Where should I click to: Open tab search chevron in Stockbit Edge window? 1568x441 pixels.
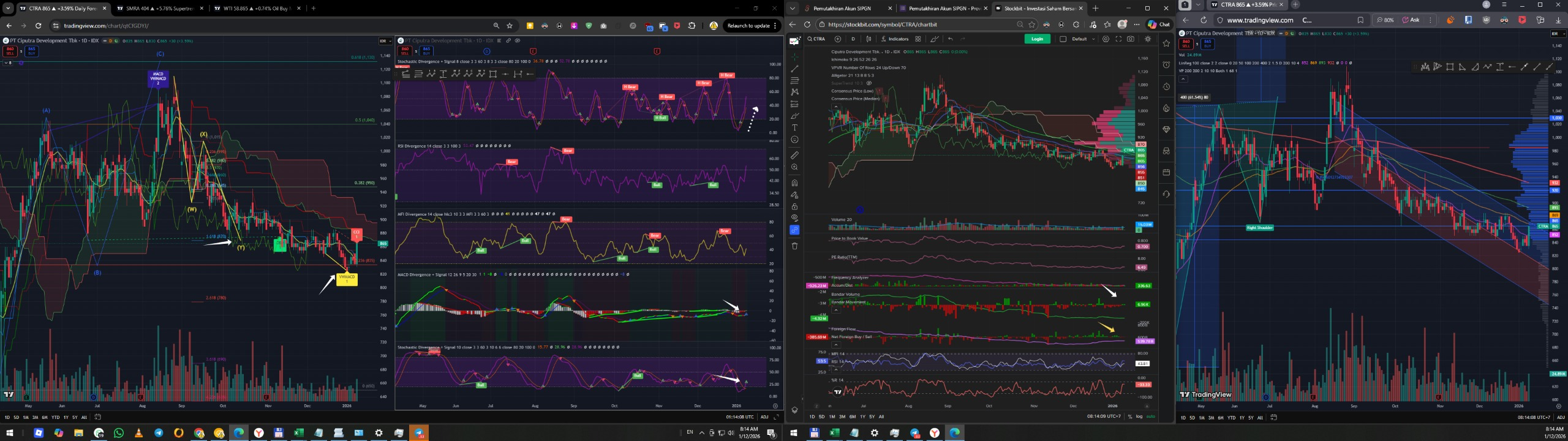pos(793,9)
